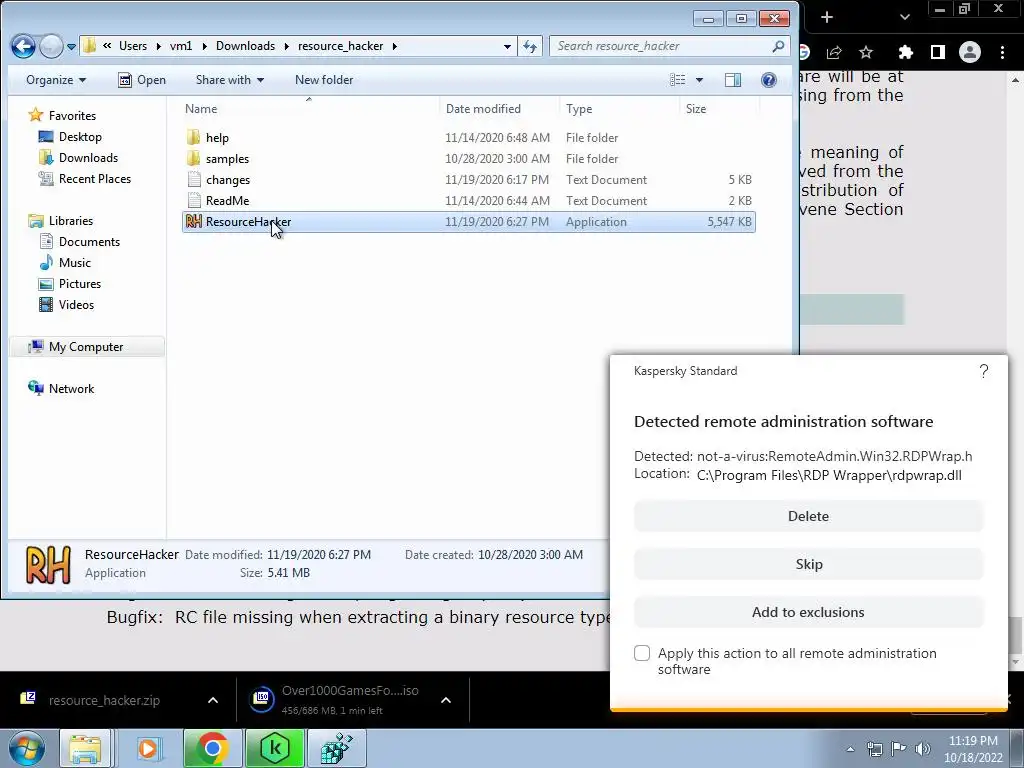Image resolution: width=1024 pixels, height=768 pixels.
Task: Open the address bar history dropdown
Action: tap(507, 46)
